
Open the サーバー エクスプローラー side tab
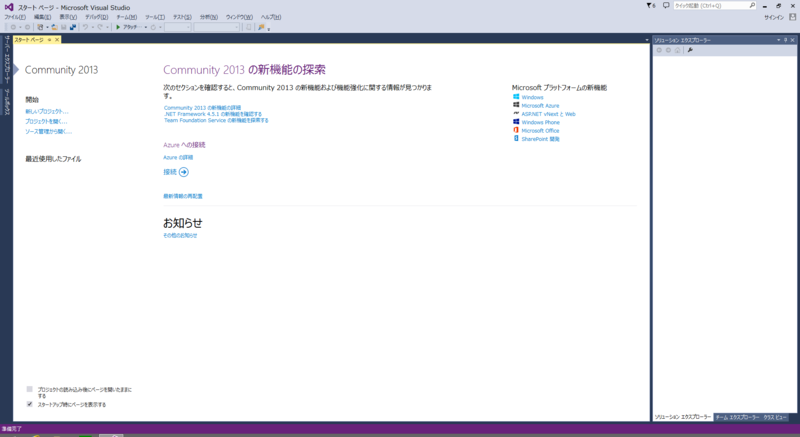pyautogui.click(x=7, y=59)
